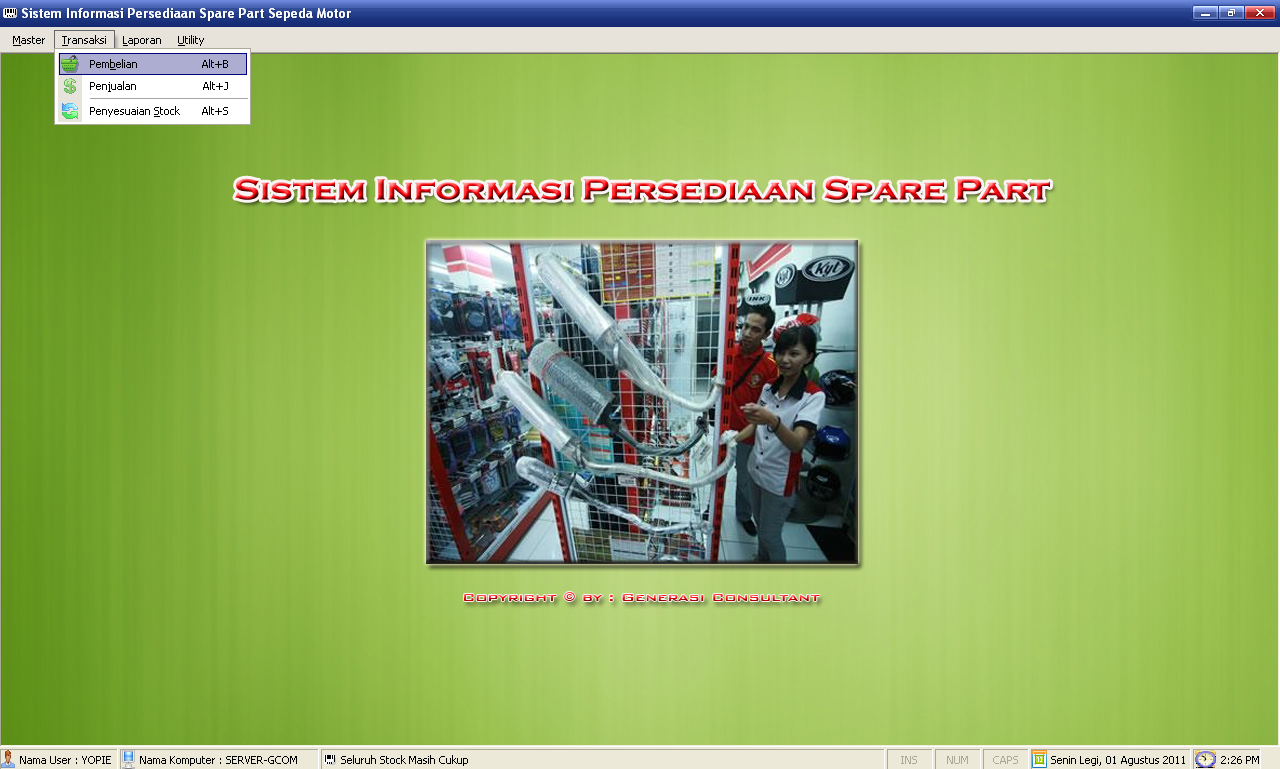1280x769 pixels.
Task: Open the Utility menu
Action: (x=190, y=40)
